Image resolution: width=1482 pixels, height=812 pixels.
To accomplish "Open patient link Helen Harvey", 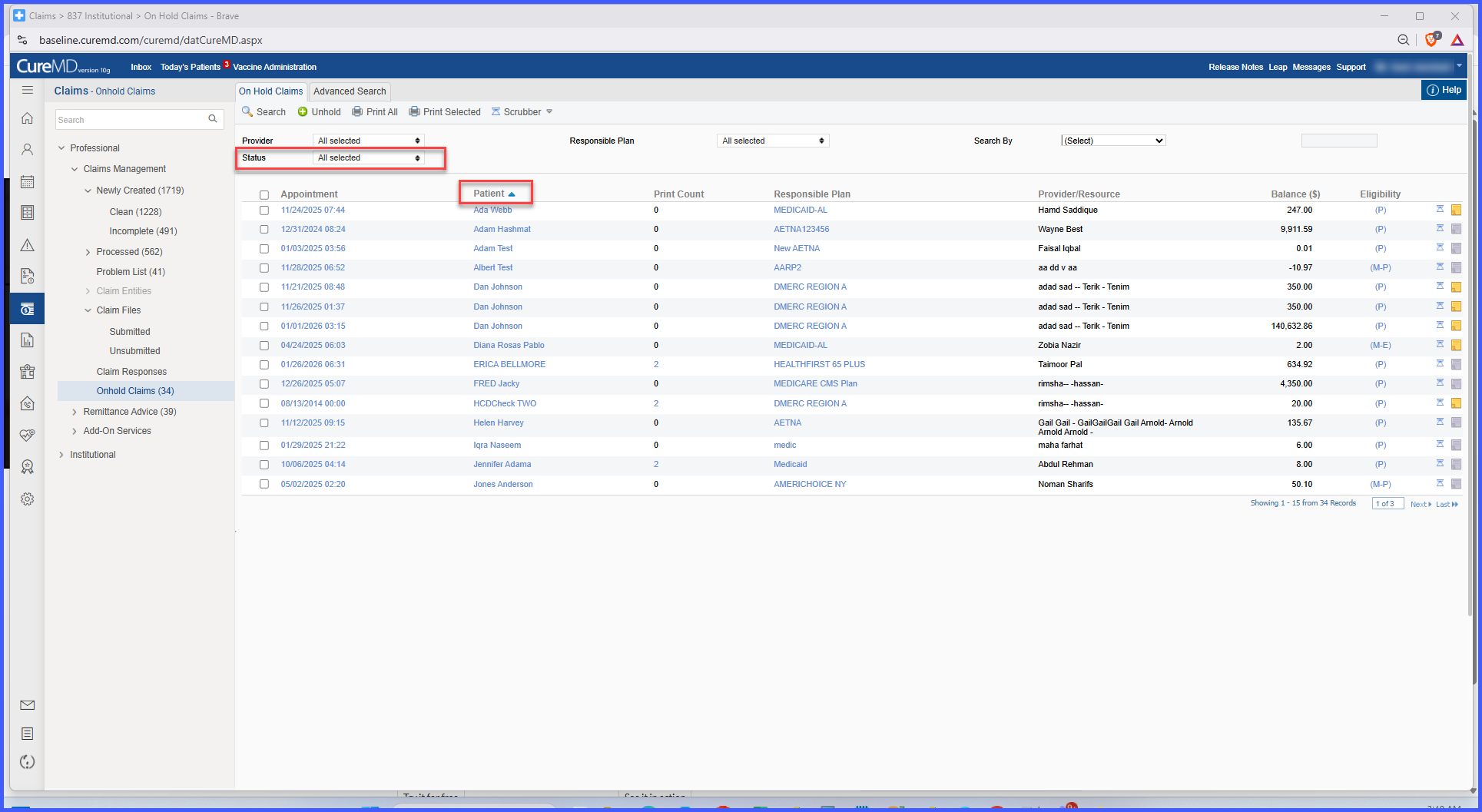I will click(499, 423).
